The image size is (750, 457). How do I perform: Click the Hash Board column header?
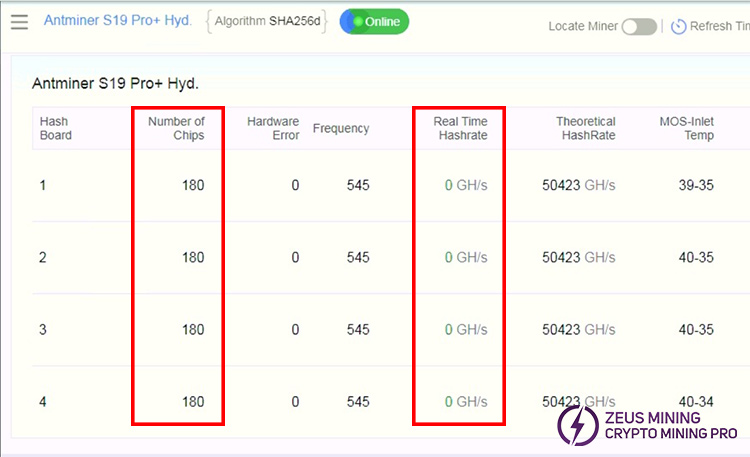tap(55, 128)
